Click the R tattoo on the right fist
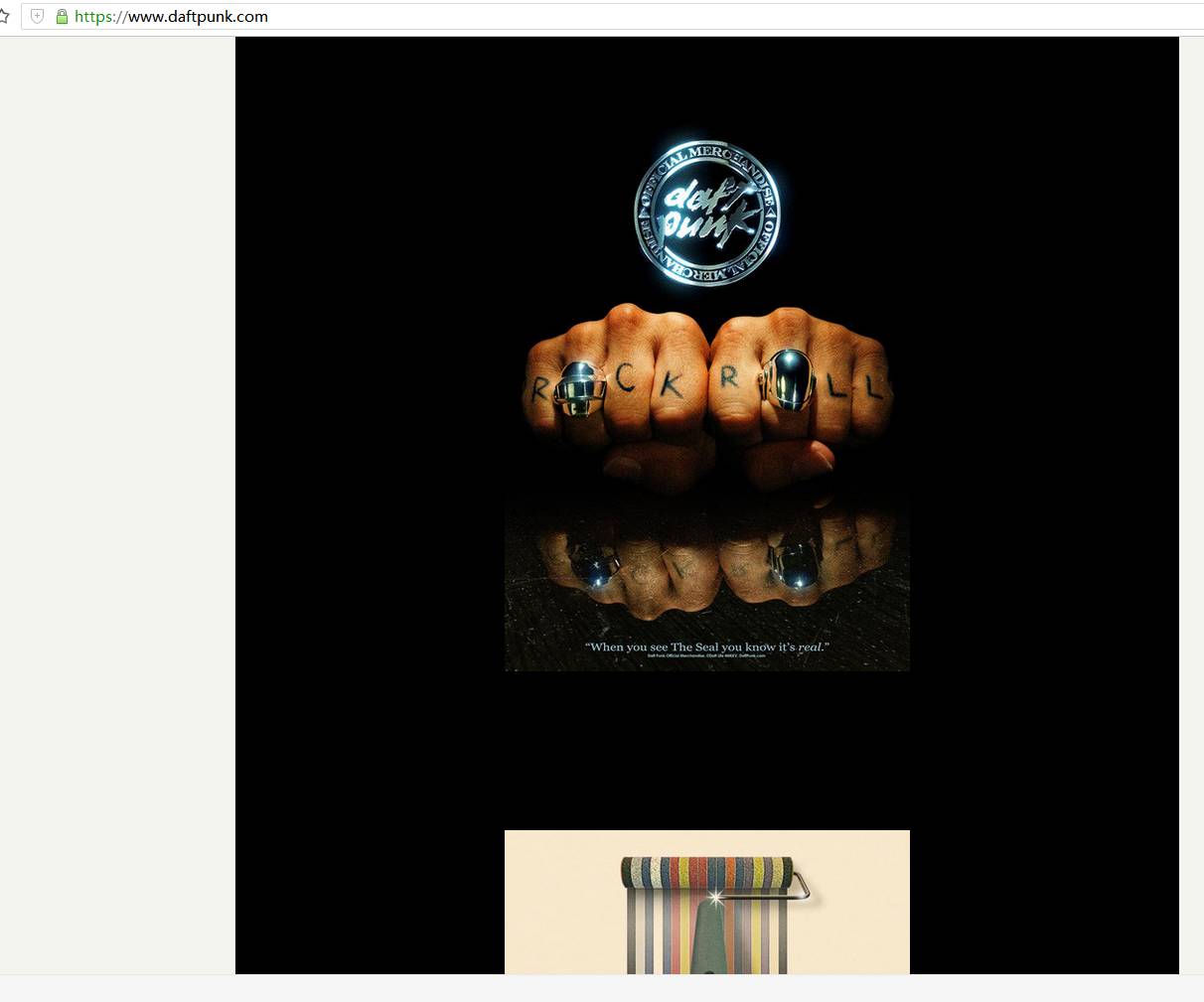Viewport: 1204px width, 1002px height. (x=730, y=378)
